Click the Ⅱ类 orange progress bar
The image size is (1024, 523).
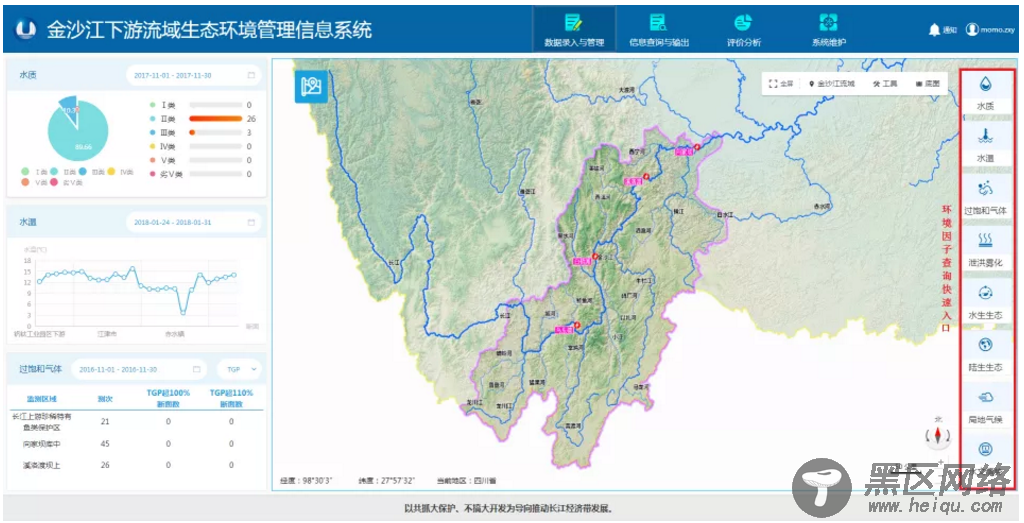[x=216, y=119]
